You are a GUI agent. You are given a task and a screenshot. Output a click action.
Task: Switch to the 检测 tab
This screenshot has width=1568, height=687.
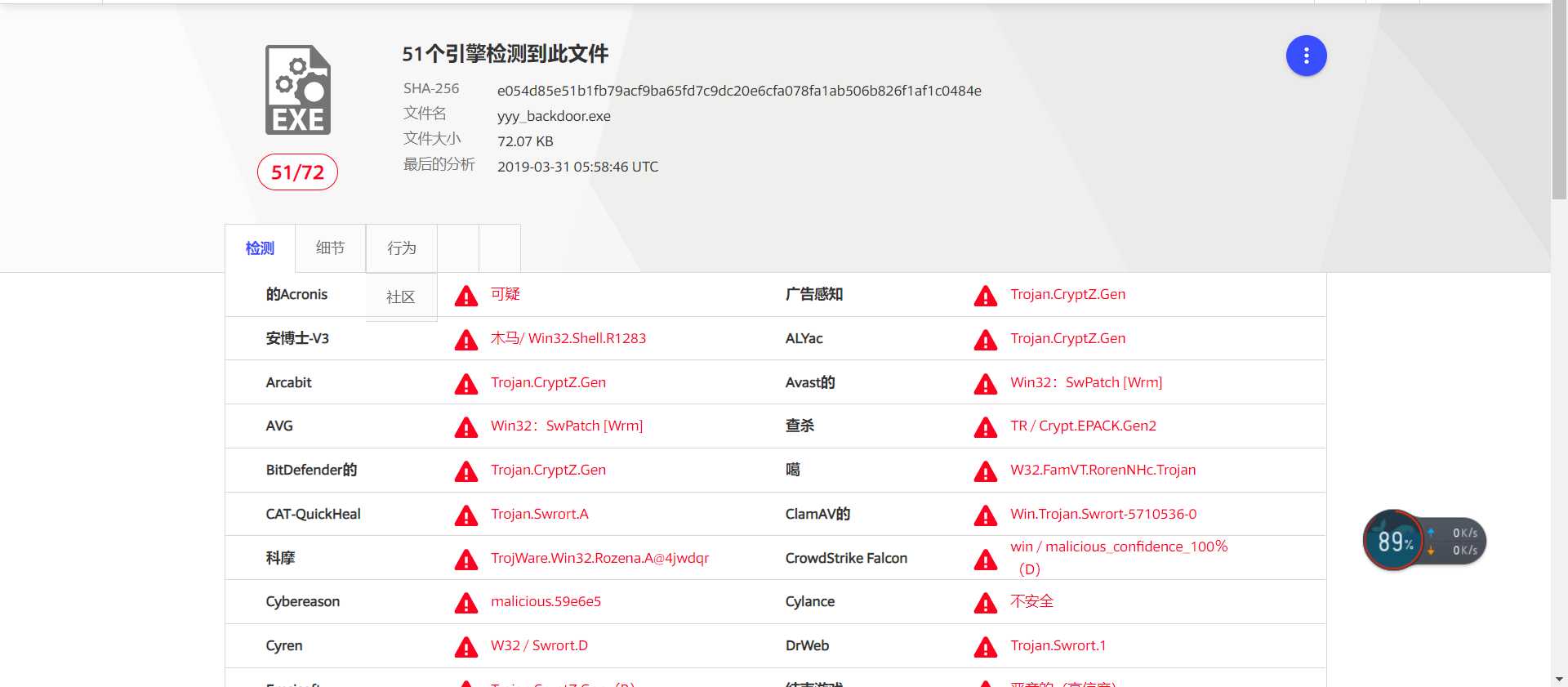tap(260, 248)
